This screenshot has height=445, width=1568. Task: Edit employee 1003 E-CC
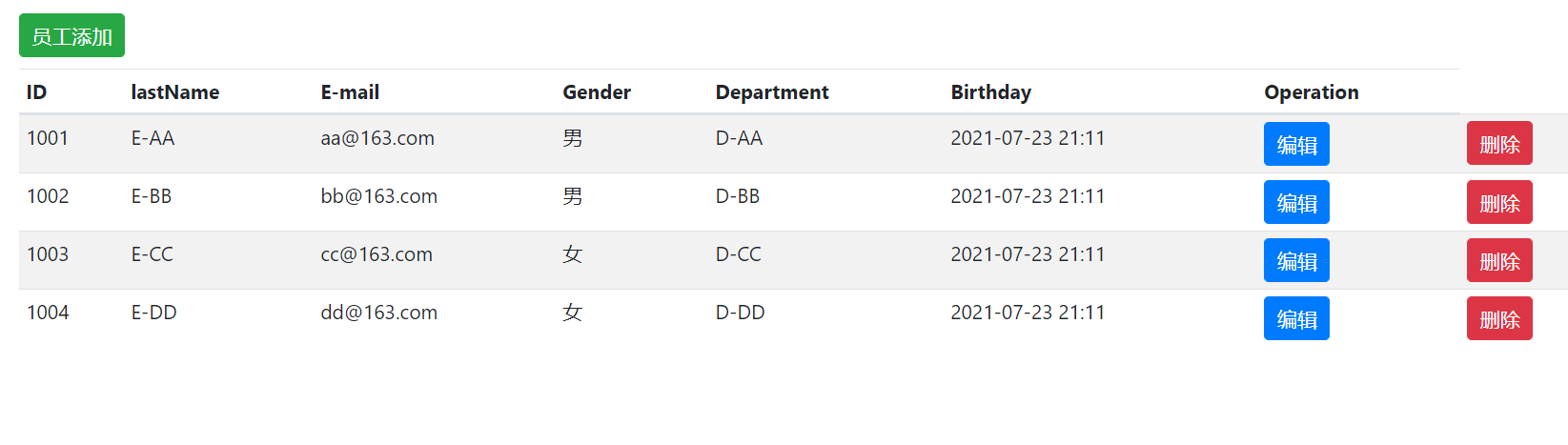[x=1296, y=260]
